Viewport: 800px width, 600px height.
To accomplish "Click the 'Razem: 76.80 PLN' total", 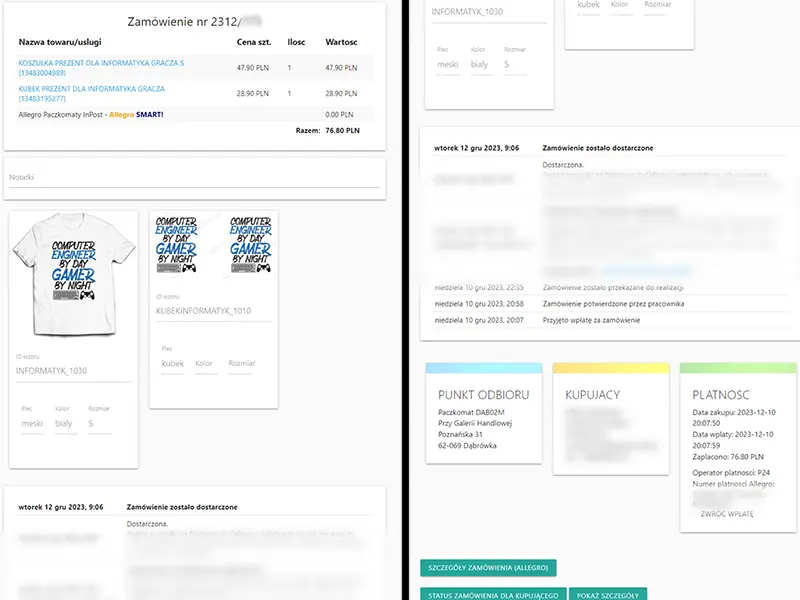I will tap(328, 131).
